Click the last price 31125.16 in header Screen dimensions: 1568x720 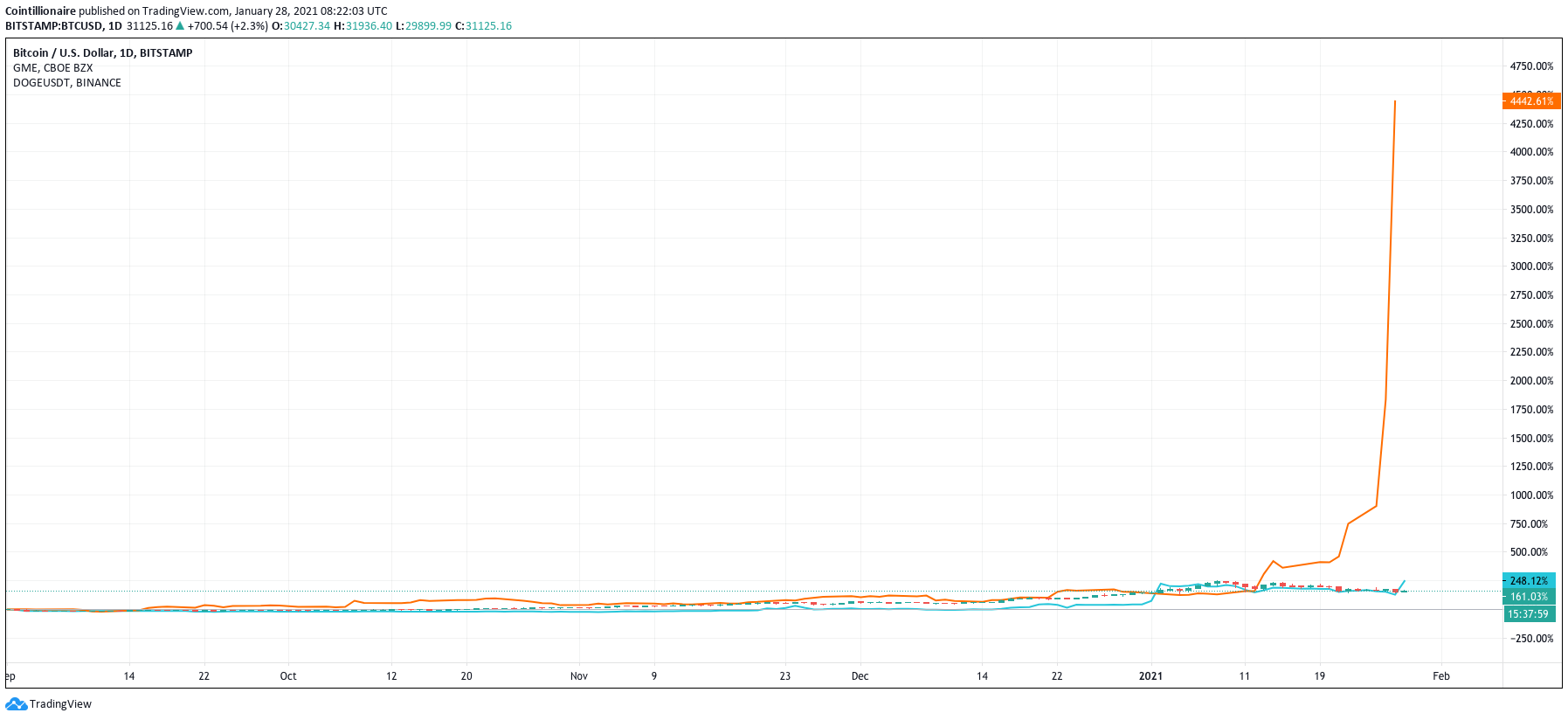tap(149, 26)
